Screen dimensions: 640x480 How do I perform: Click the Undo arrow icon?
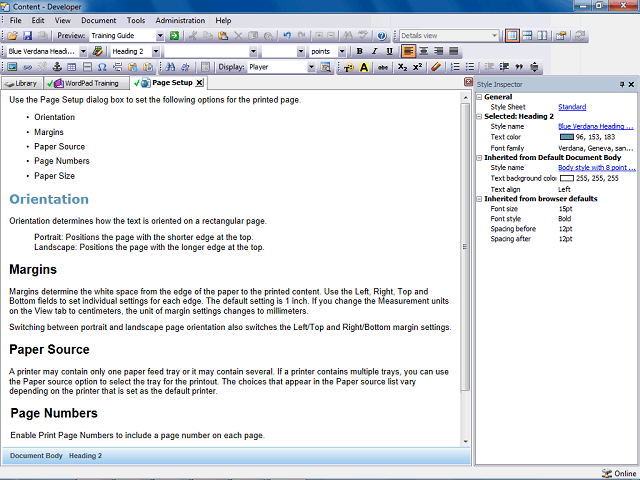287,36
